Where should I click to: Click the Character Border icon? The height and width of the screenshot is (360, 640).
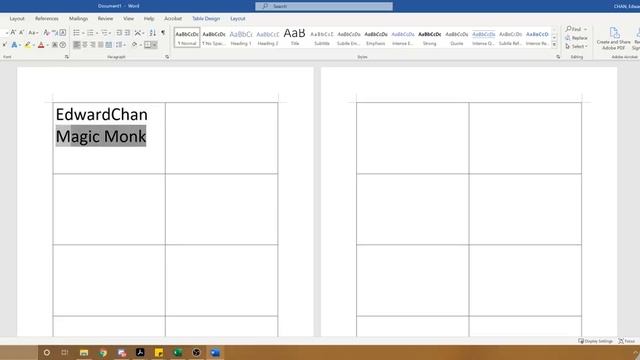62,33
